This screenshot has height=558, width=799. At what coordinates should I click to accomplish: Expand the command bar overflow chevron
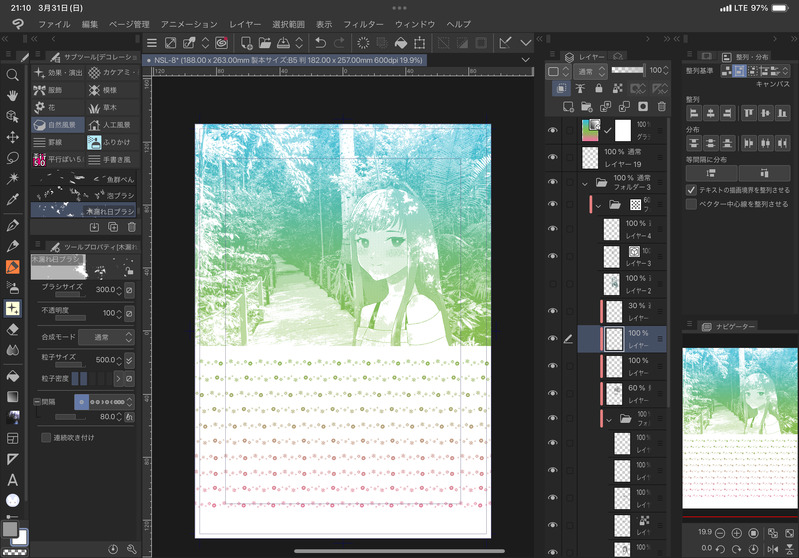(x=525, y=43)
